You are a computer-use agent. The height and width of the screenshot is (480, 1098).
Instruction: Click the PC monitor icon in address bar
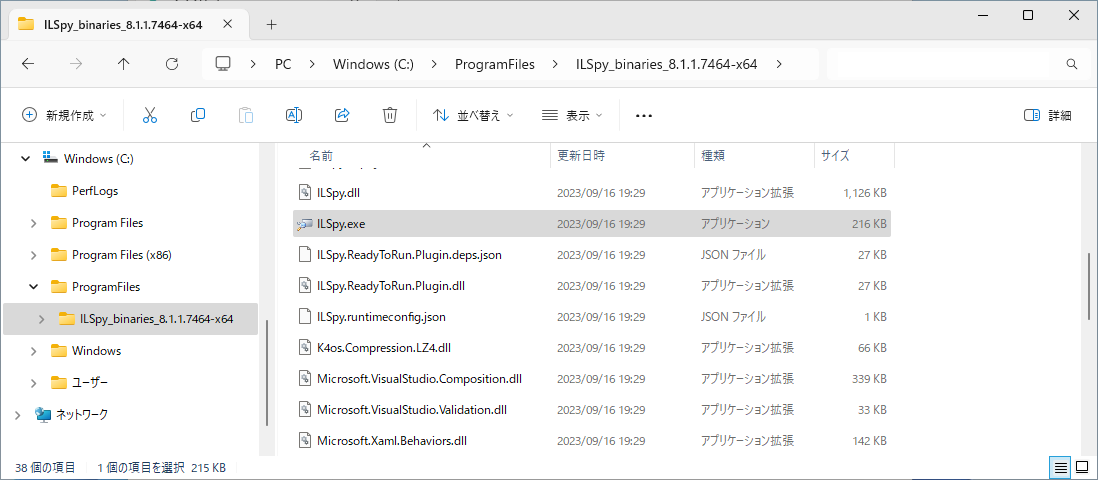coord(223,64)
